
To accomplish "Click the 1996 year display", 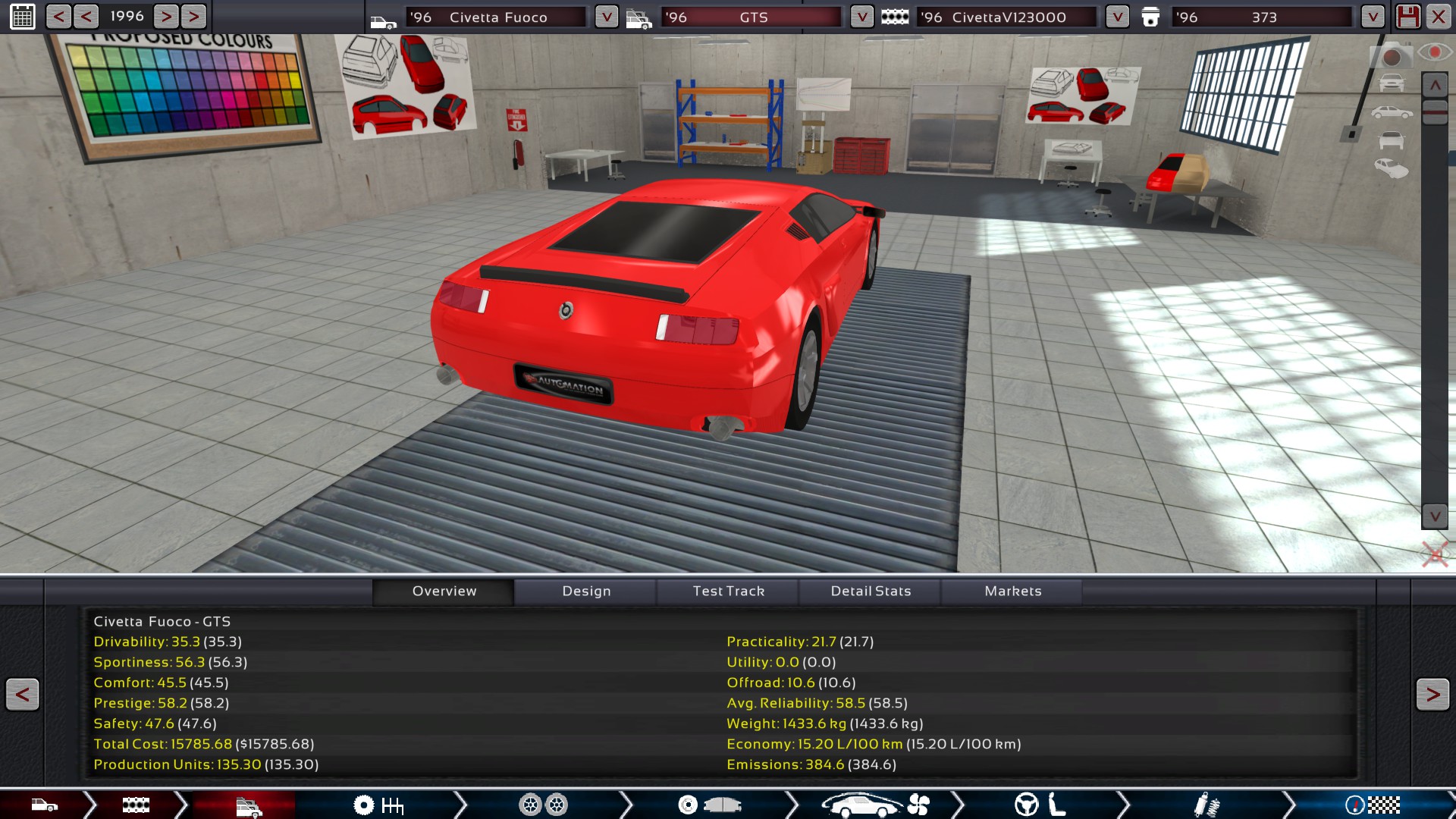I will point(127,16).
